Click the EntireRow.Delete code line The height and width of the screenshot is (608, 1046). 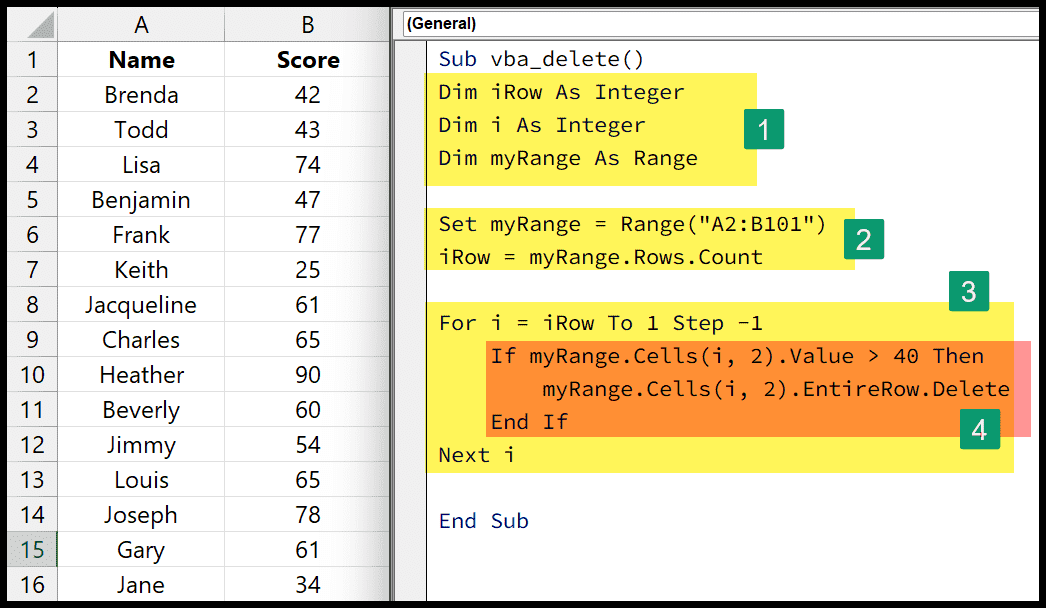pos(776,389)
